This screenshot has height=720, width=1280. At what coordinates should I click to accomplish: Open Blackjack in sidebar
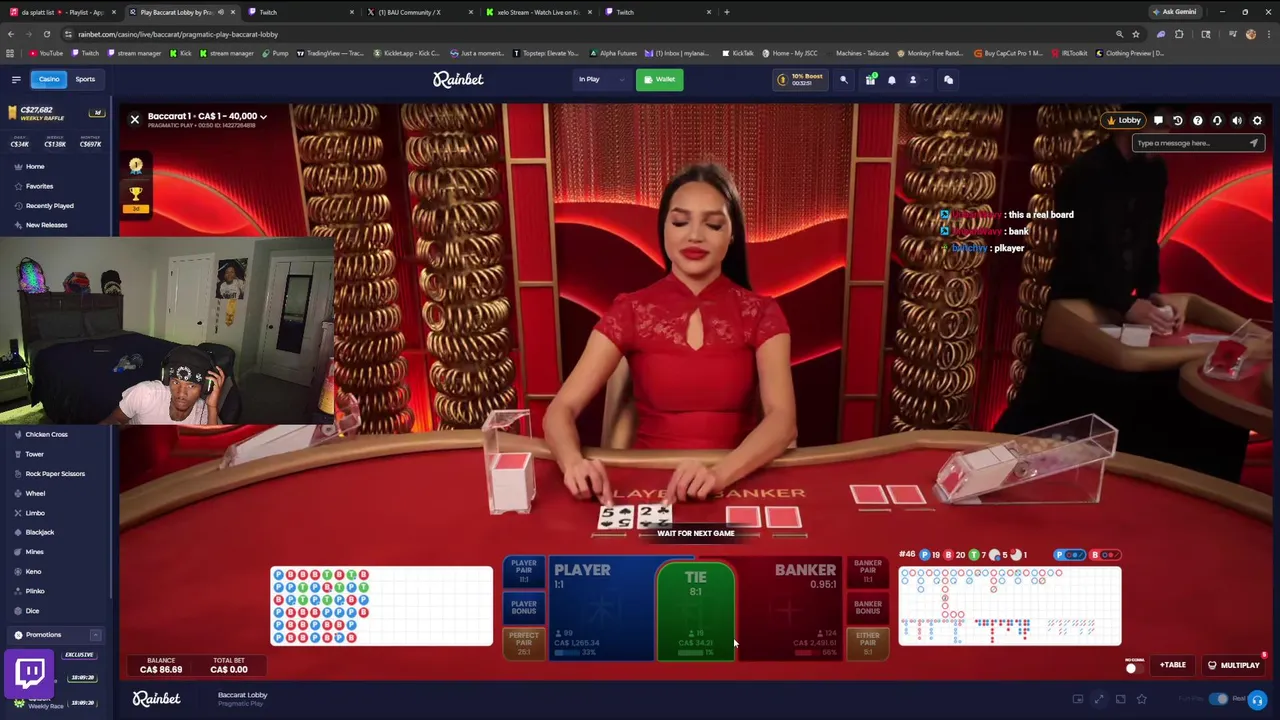pos(39,532)
